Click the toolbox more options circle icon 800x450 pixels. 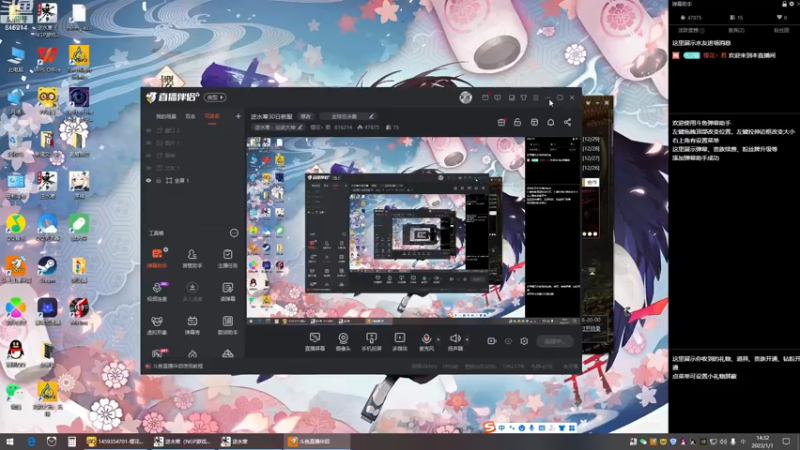tap(234, 233)
